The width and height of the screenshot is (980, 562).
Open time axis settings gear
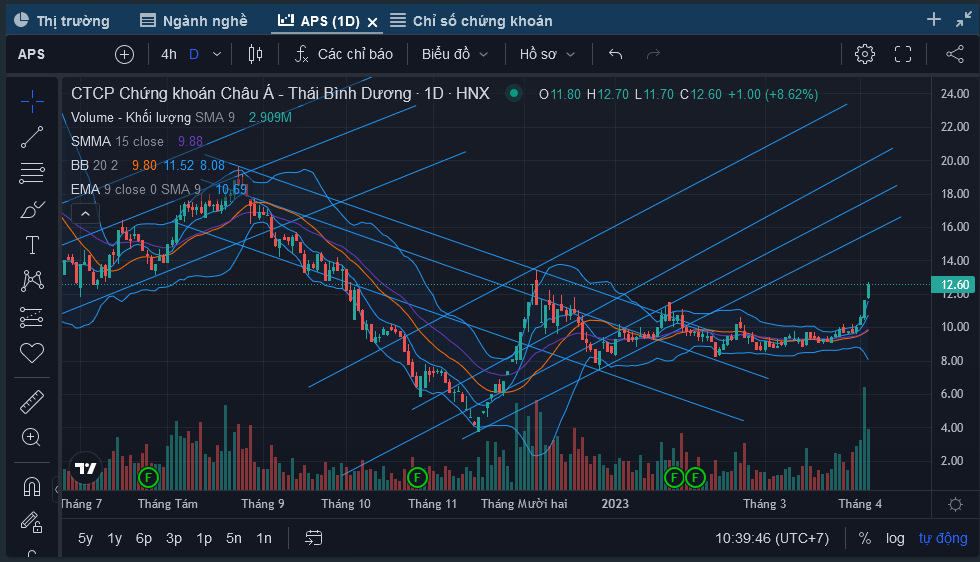tap(955, 504)
